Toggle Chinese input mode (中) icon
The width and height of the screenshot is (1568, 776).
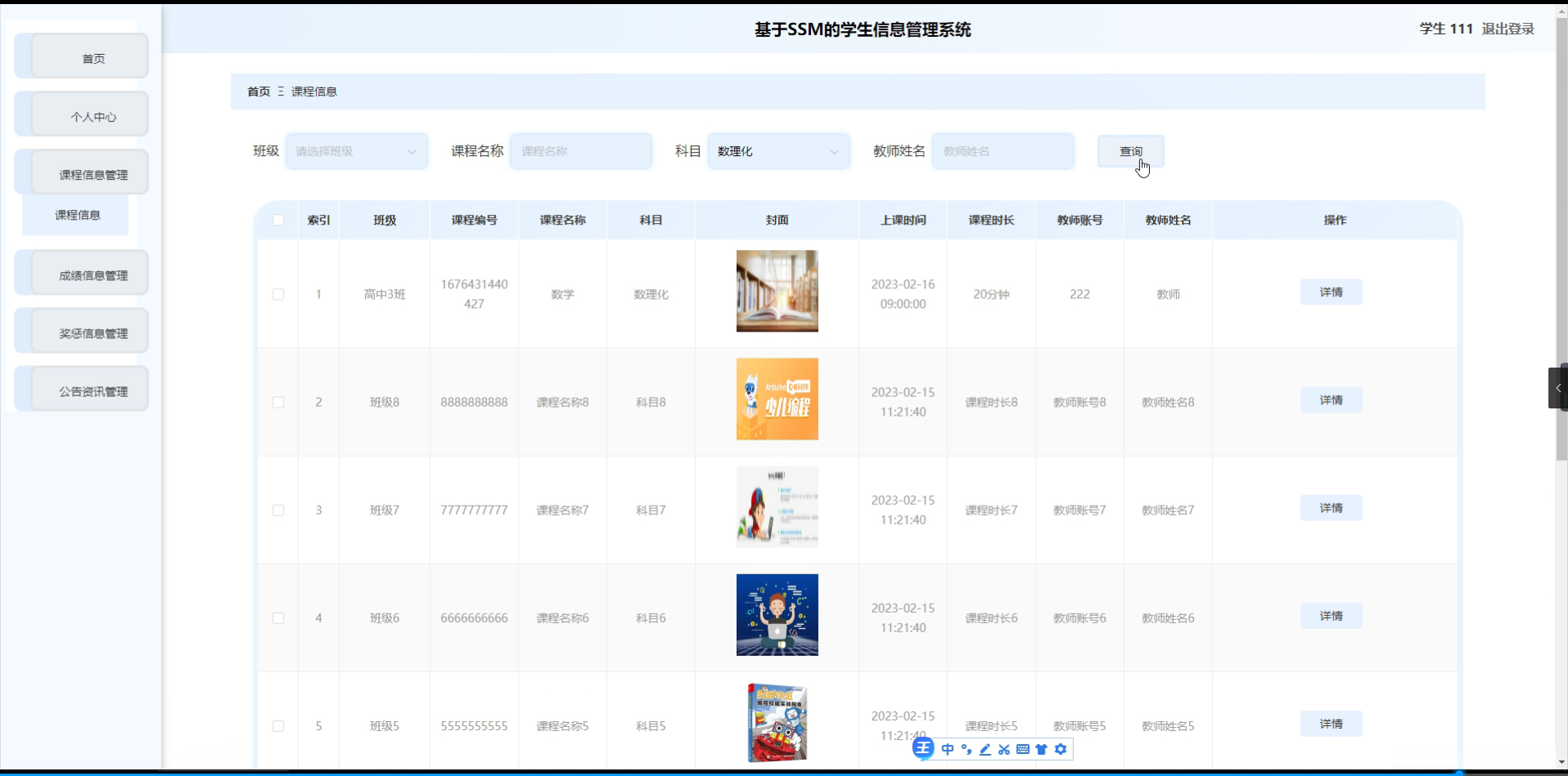(x=947, y=749)
